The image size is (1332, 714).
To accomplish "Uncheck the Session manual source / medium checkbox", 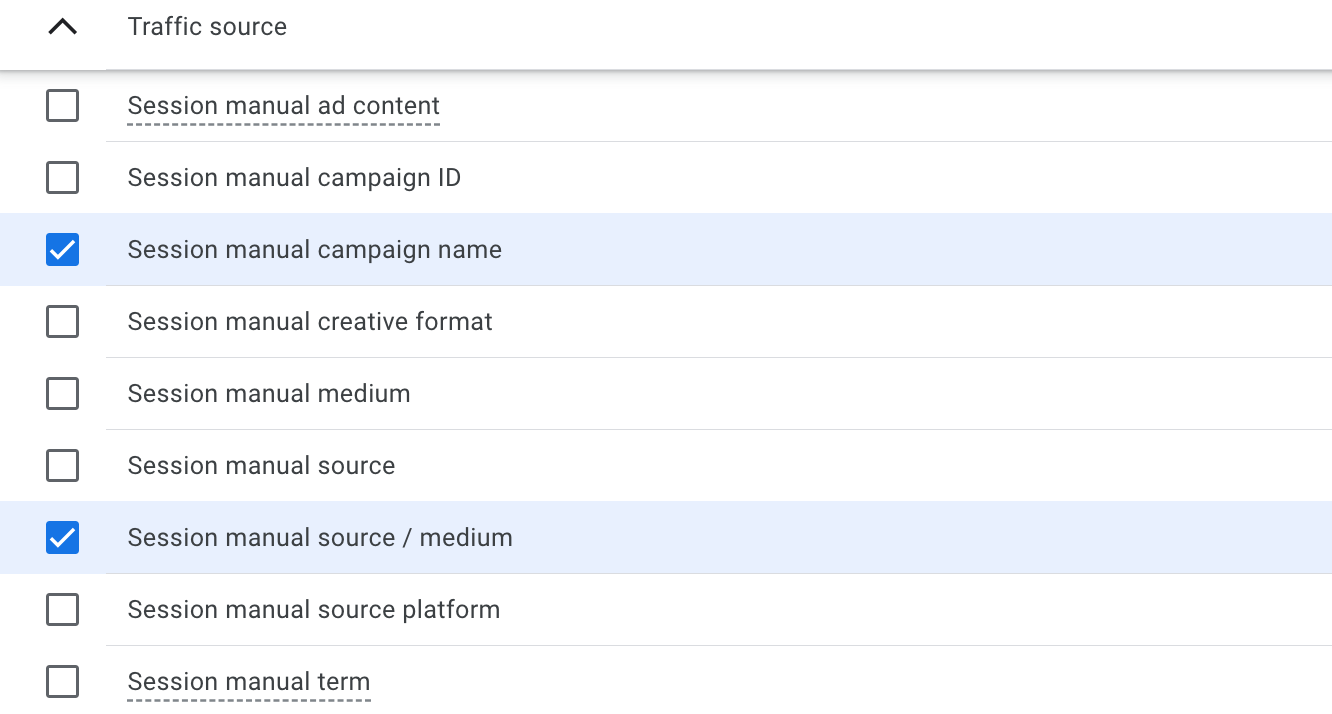I will click(62, 537).
